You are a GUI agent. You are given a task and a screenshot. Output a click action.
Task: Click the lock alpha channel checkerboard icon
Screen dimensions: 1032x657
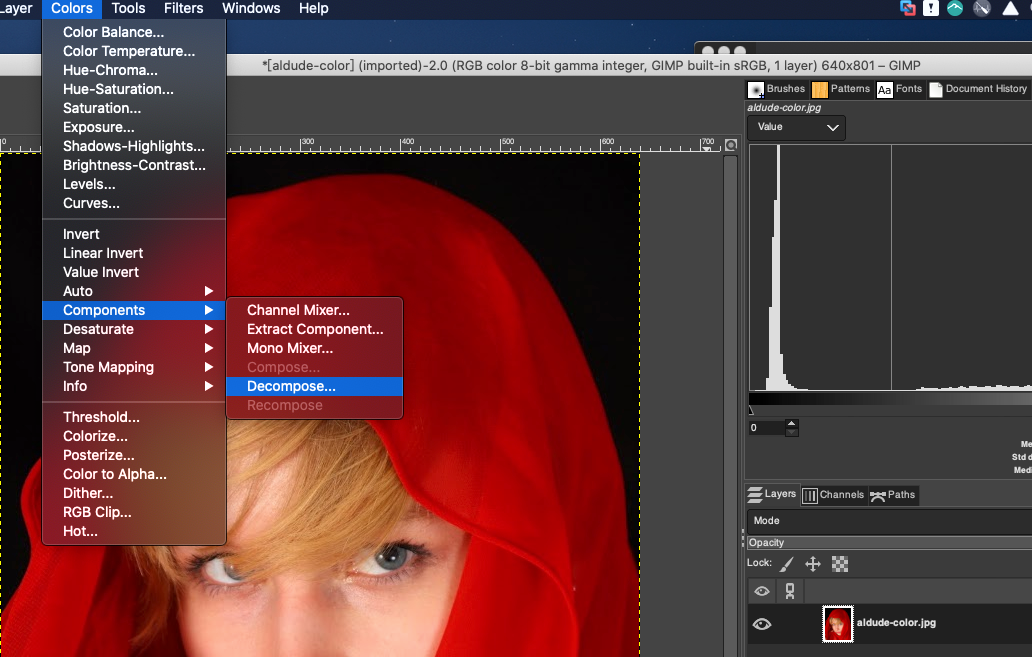840,564
